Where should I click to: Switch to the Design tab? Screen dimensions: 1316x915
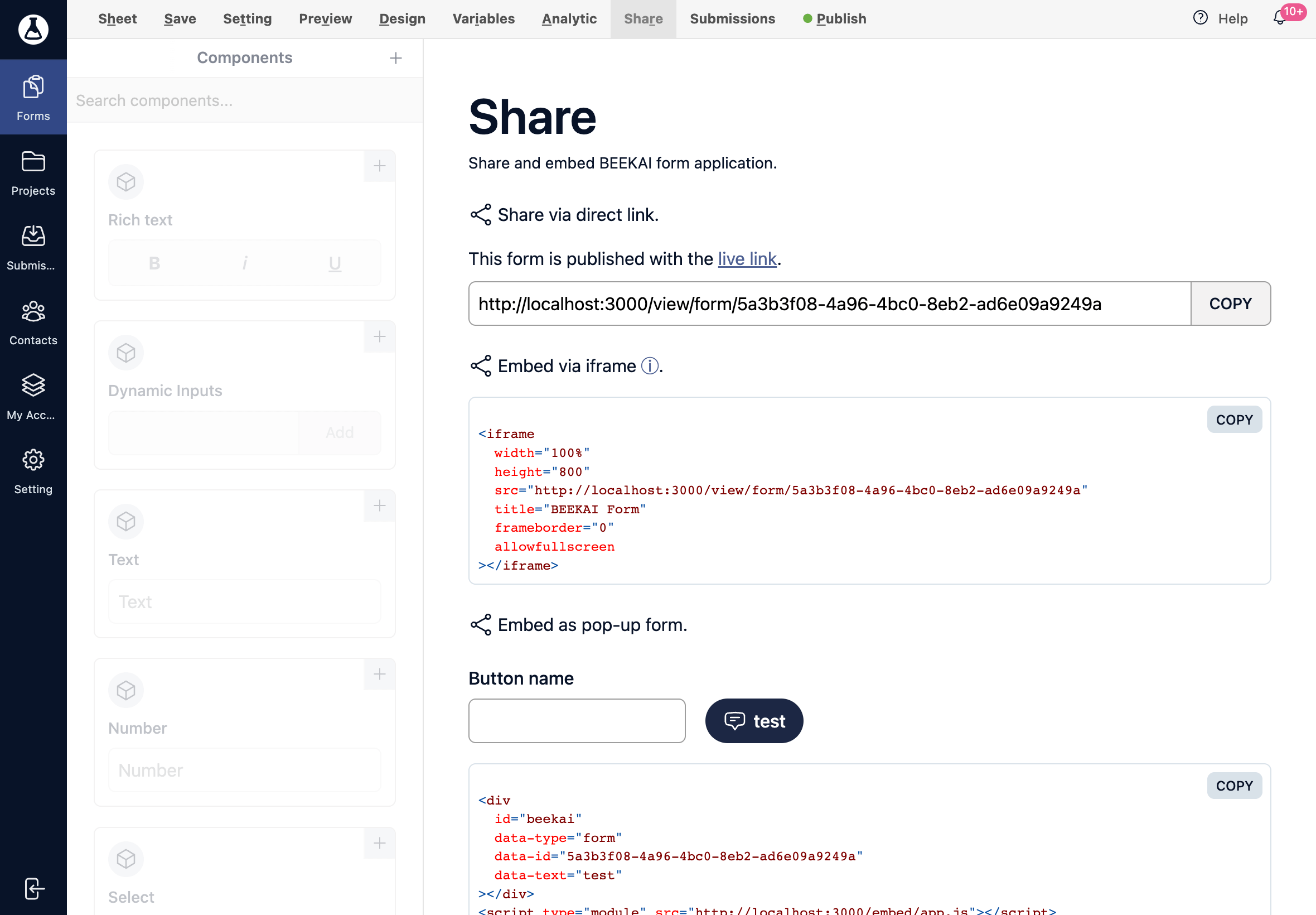click(x=402, y=19)
